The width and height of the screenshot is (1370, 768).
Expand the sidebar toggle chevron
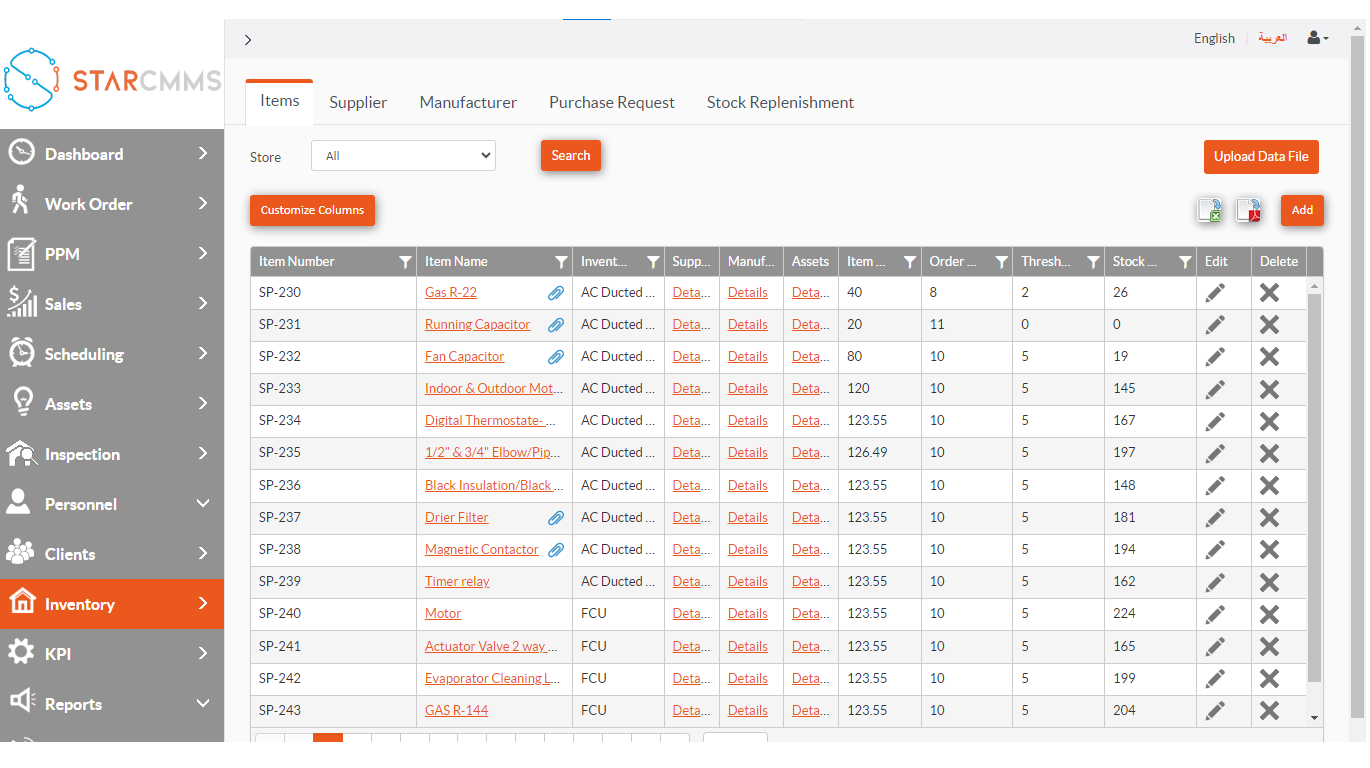click(248, 40)
